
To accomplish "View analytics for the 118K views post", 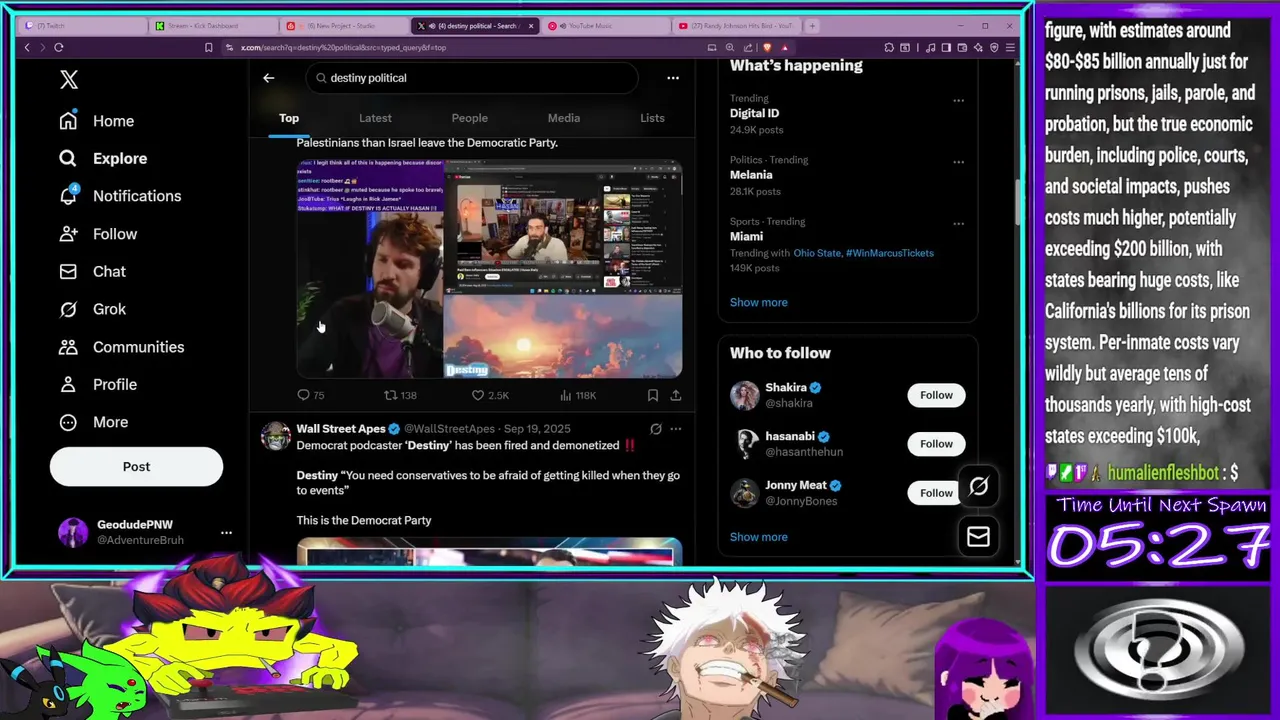I will tap(578, 395).
